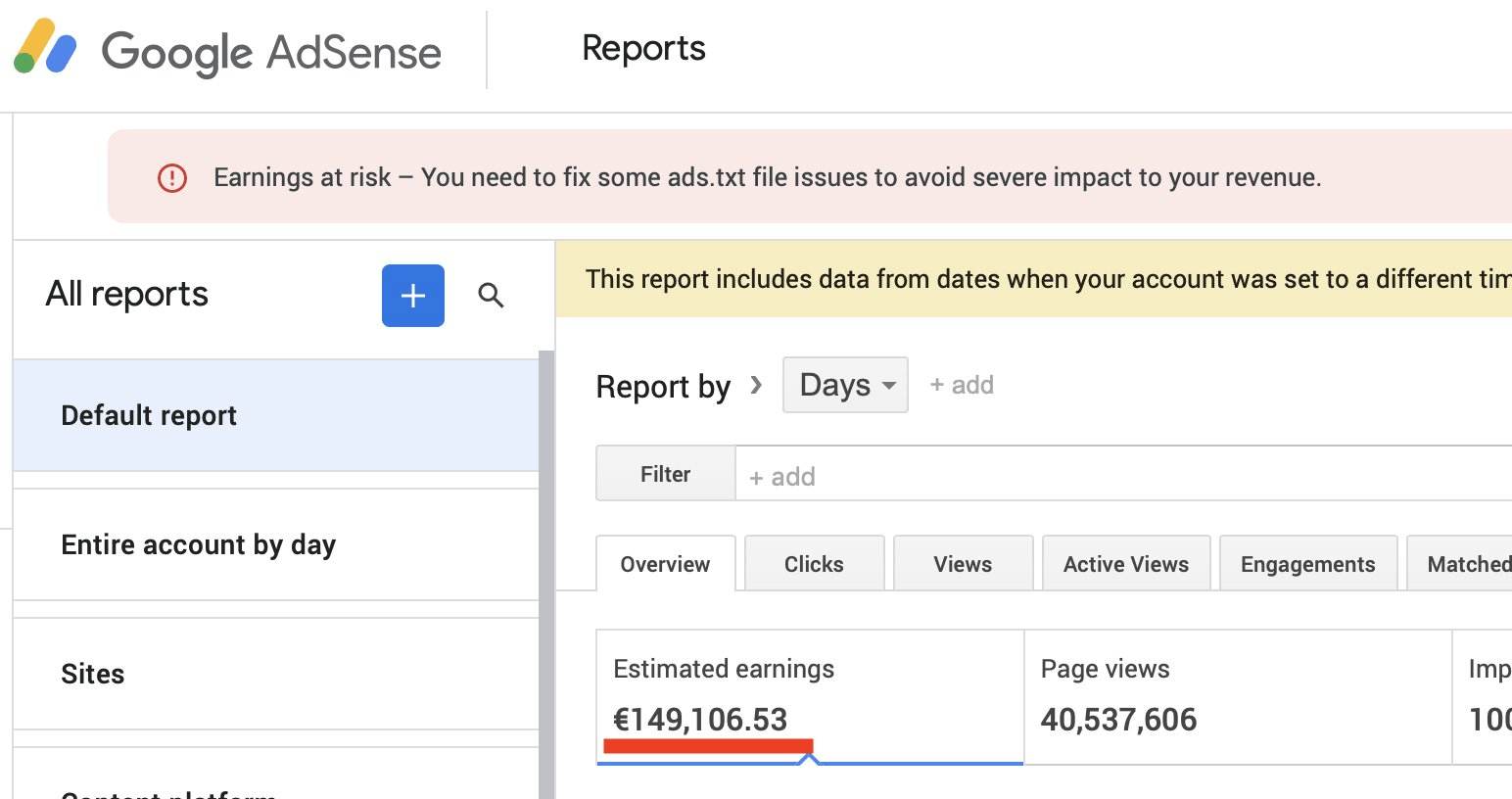Click the time zone notice banner
The height and width of the screenshot is (799, 1512).
click(x=1034, y=279)
